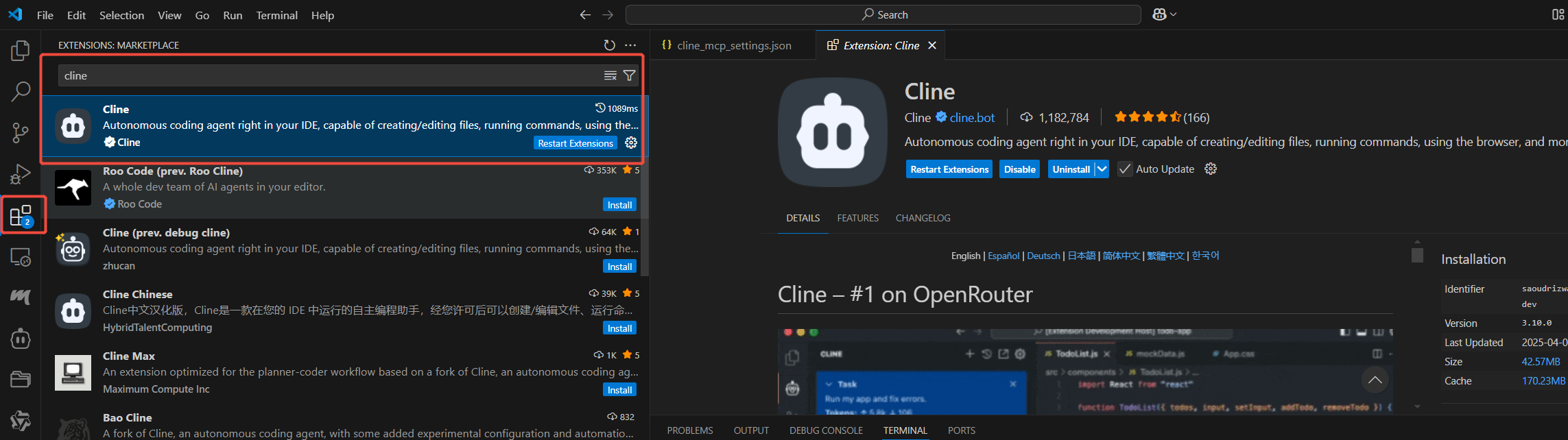Select the DETAILS tab
The width and height of the screenshot is (1568, 440).
803,218
